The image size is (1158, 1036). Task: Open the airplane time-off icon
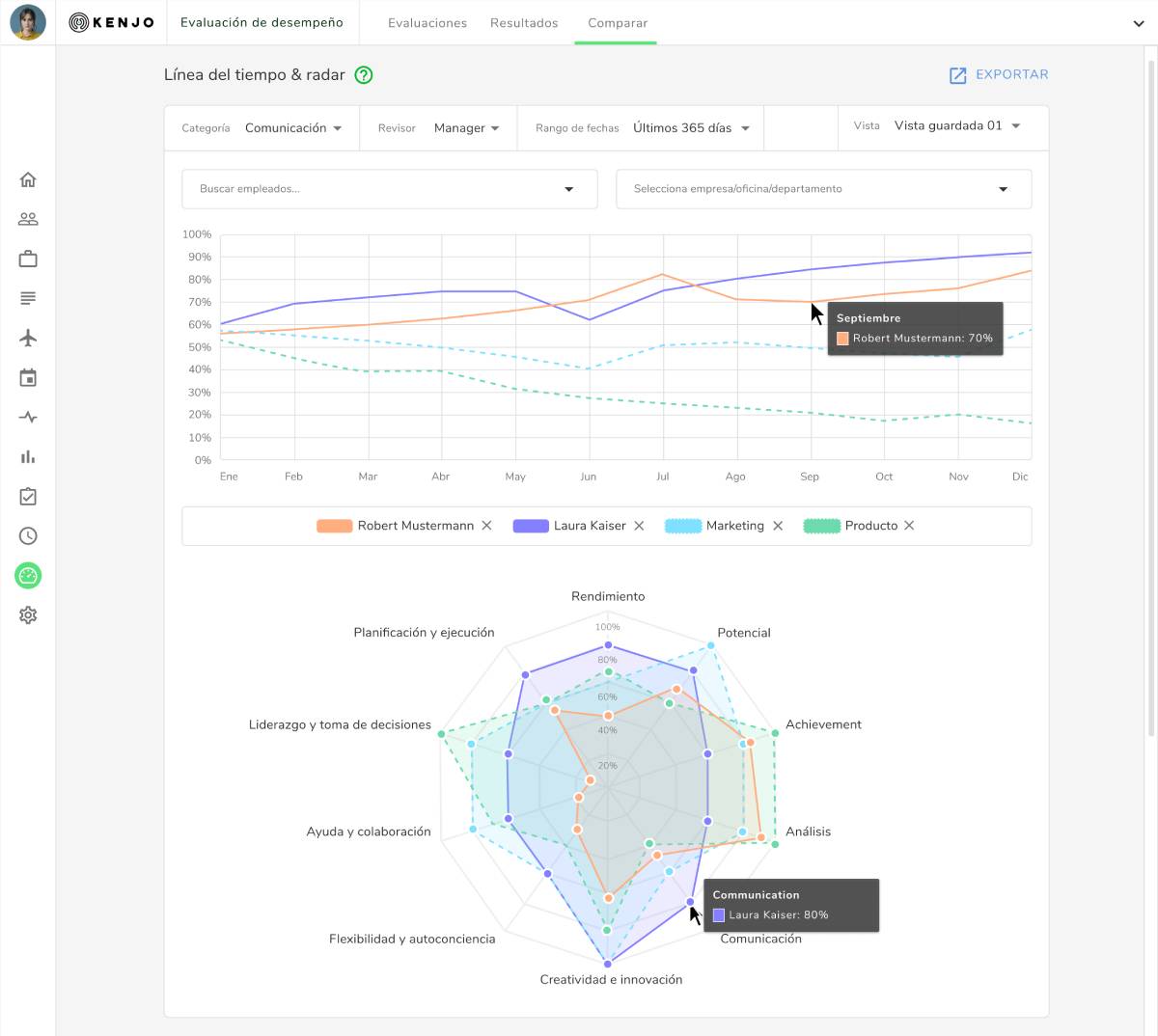[x=28, y=338]
